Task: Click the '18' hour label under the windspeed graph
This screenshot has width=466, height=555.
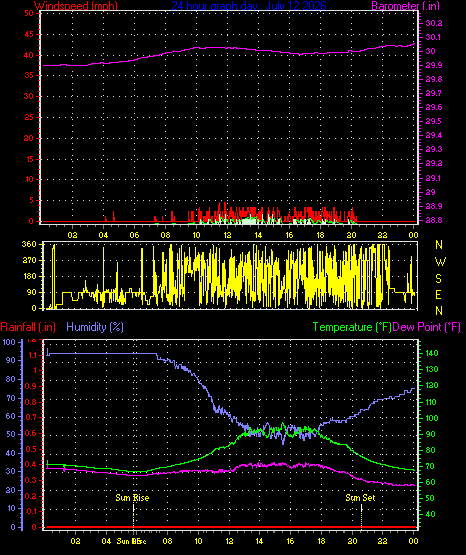Action: (x=320, y=235)
